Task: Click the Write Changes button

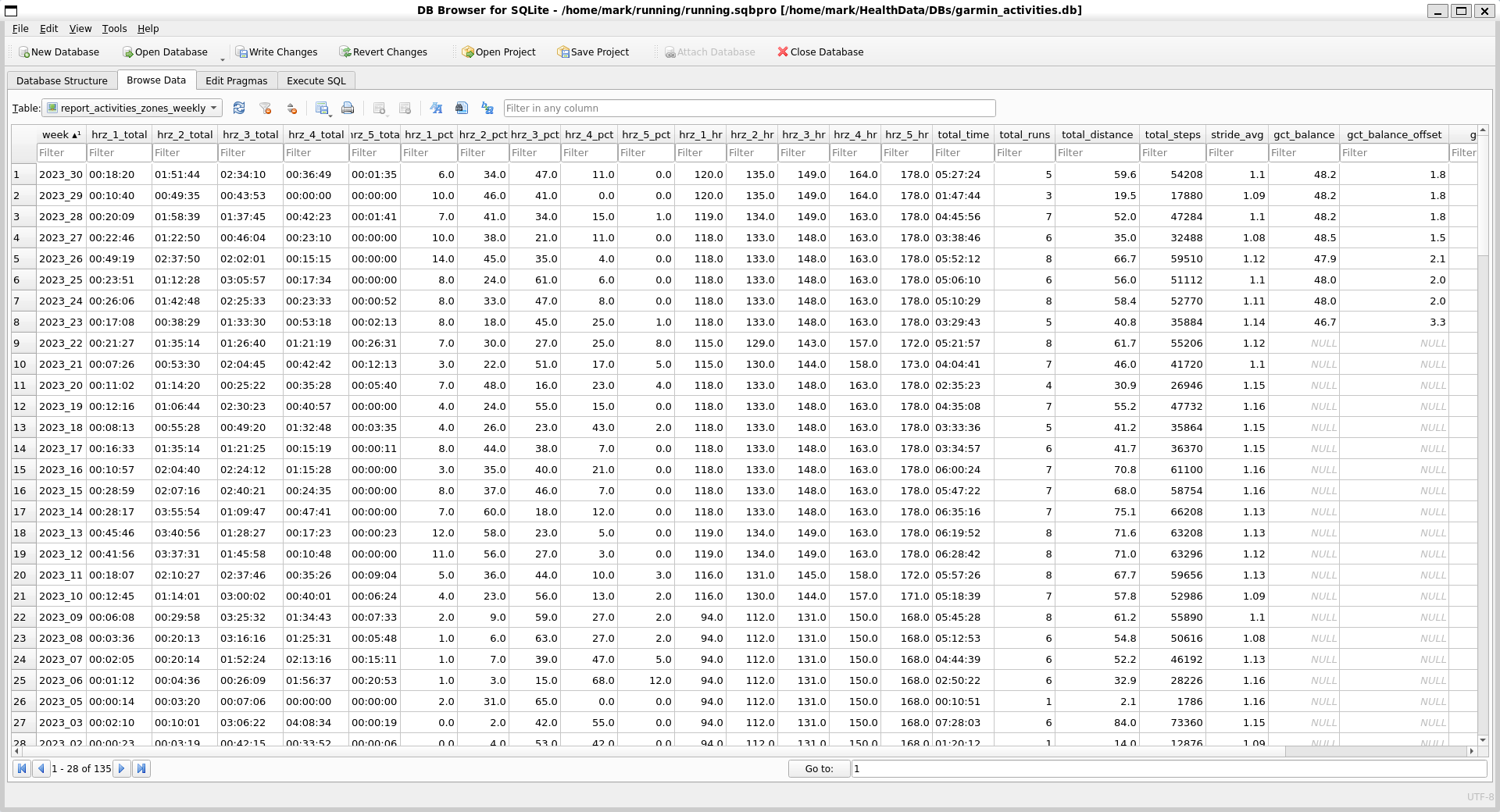Action: coord(277,52)
